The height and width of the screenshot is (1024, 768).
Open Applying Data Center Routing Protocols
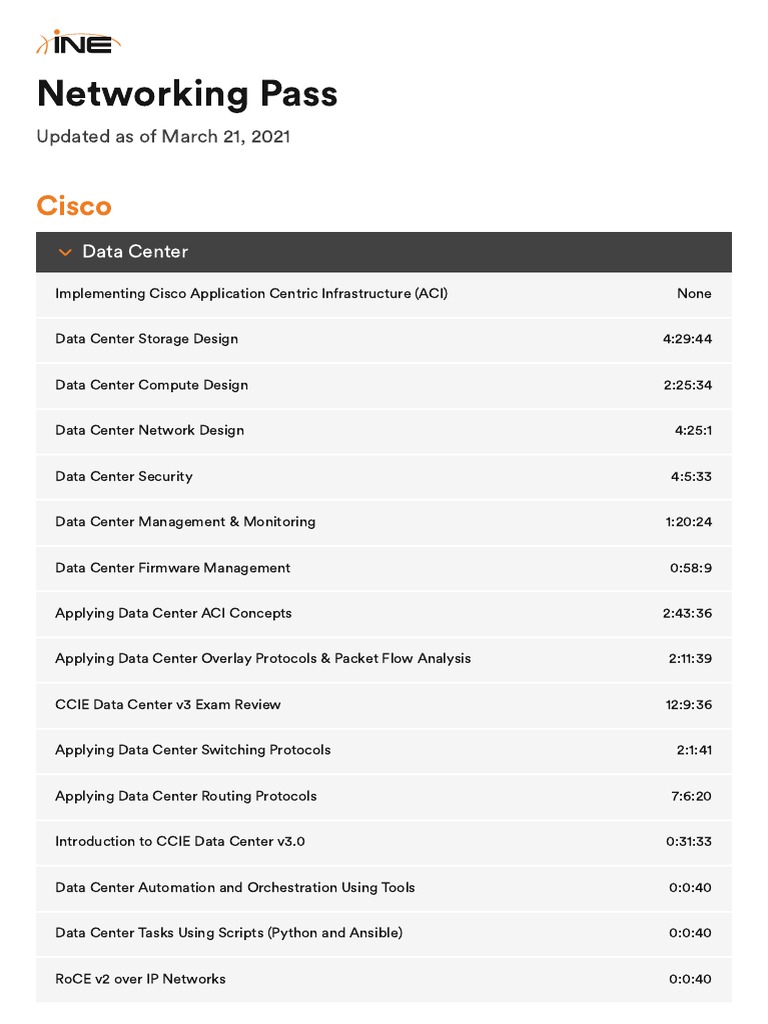click(x=186, y=796)
